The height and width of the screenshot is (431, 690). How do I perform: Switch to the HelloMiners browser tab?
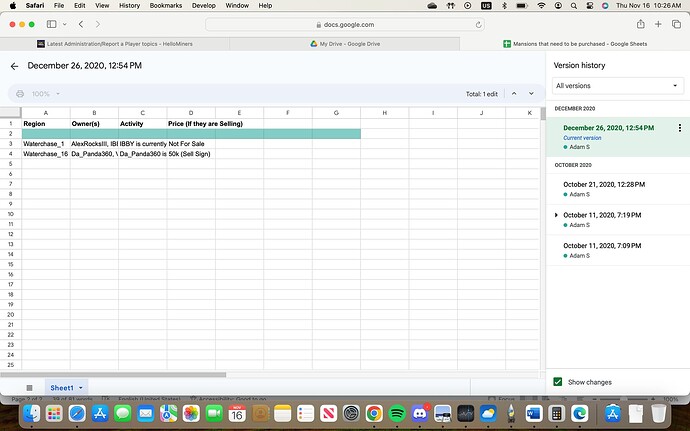coord(115,44)
